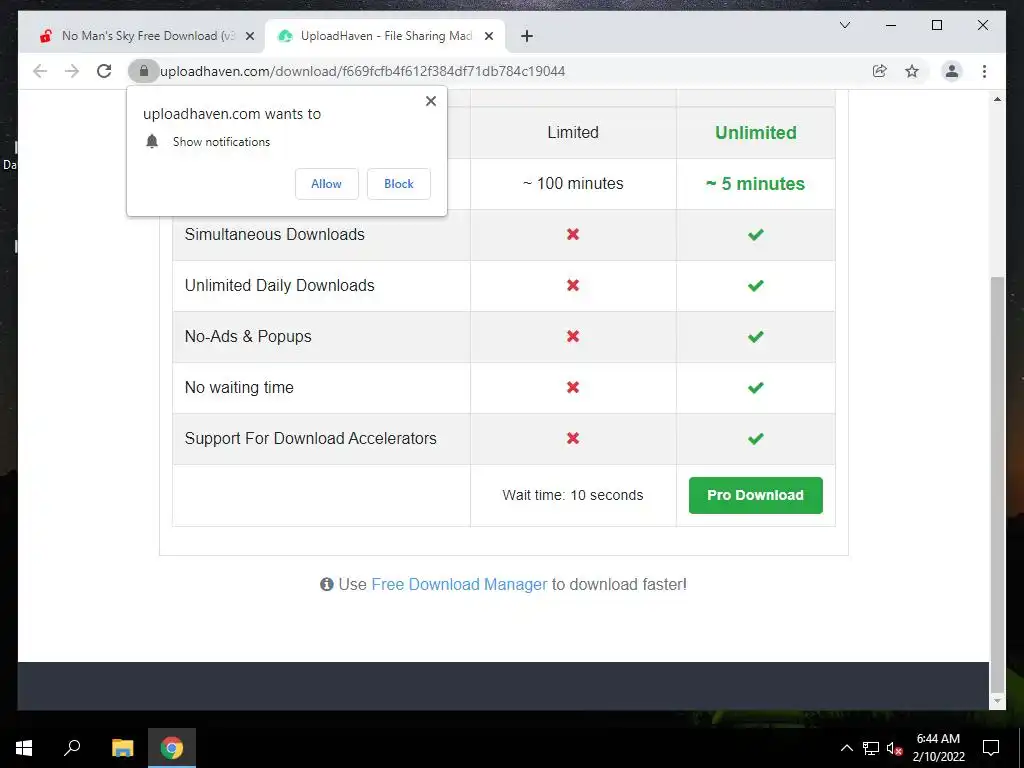1024x768 pixels.
Task: Click the green check for Unlimited Daily Downloads
Action: tap(756, 285)
